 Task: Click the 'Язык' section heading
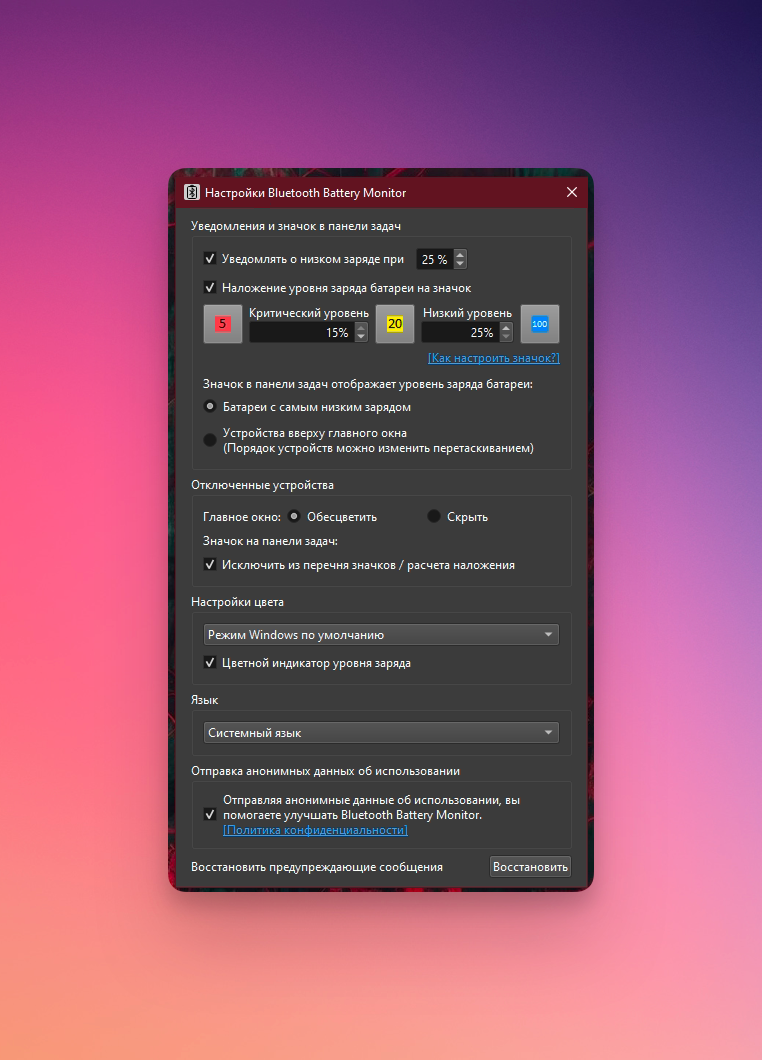[204, 700]
